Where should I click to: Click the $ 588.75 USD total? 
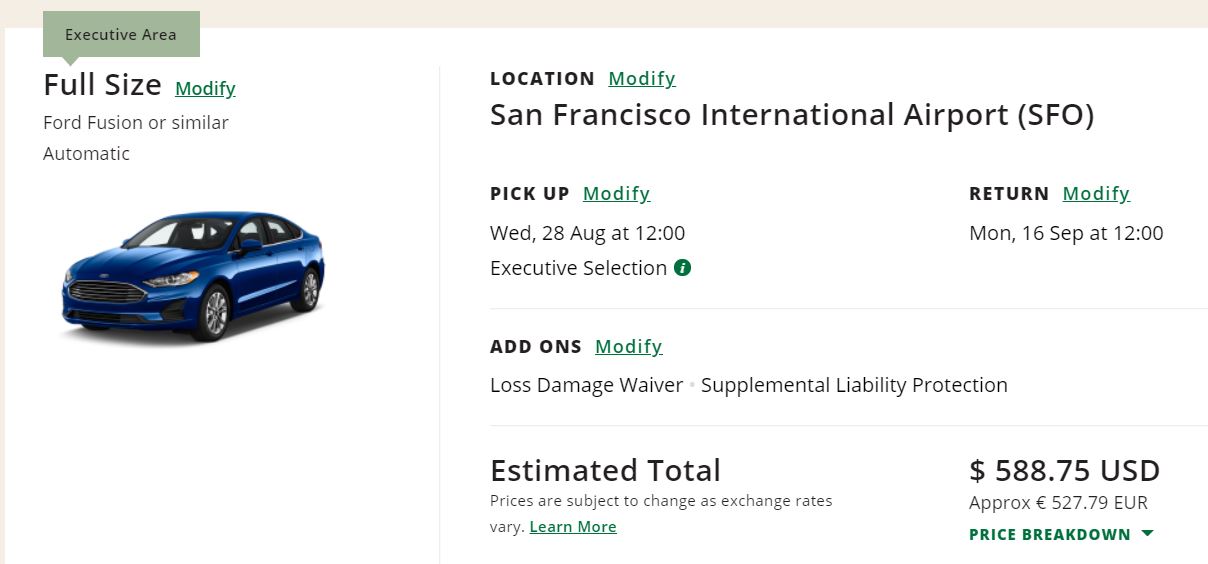tap(1064, 470)
